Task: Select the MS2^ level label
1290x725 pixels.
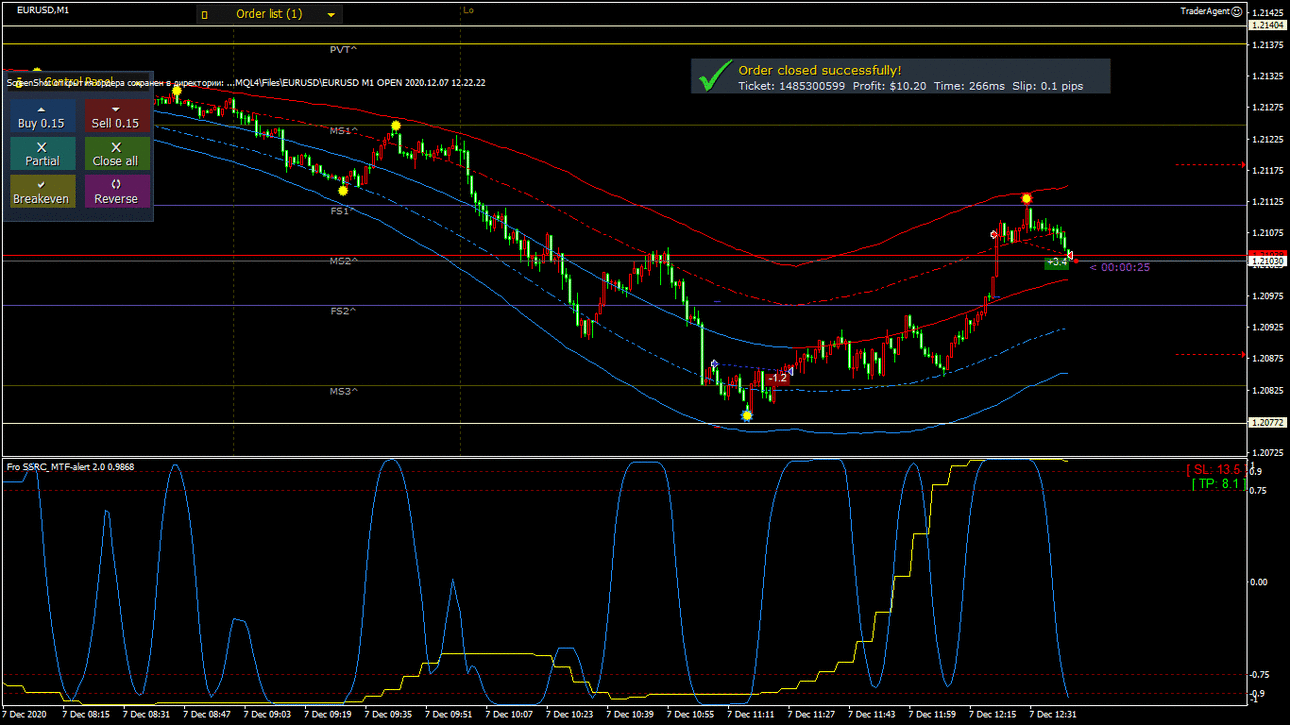Action: tap(344, 261)
